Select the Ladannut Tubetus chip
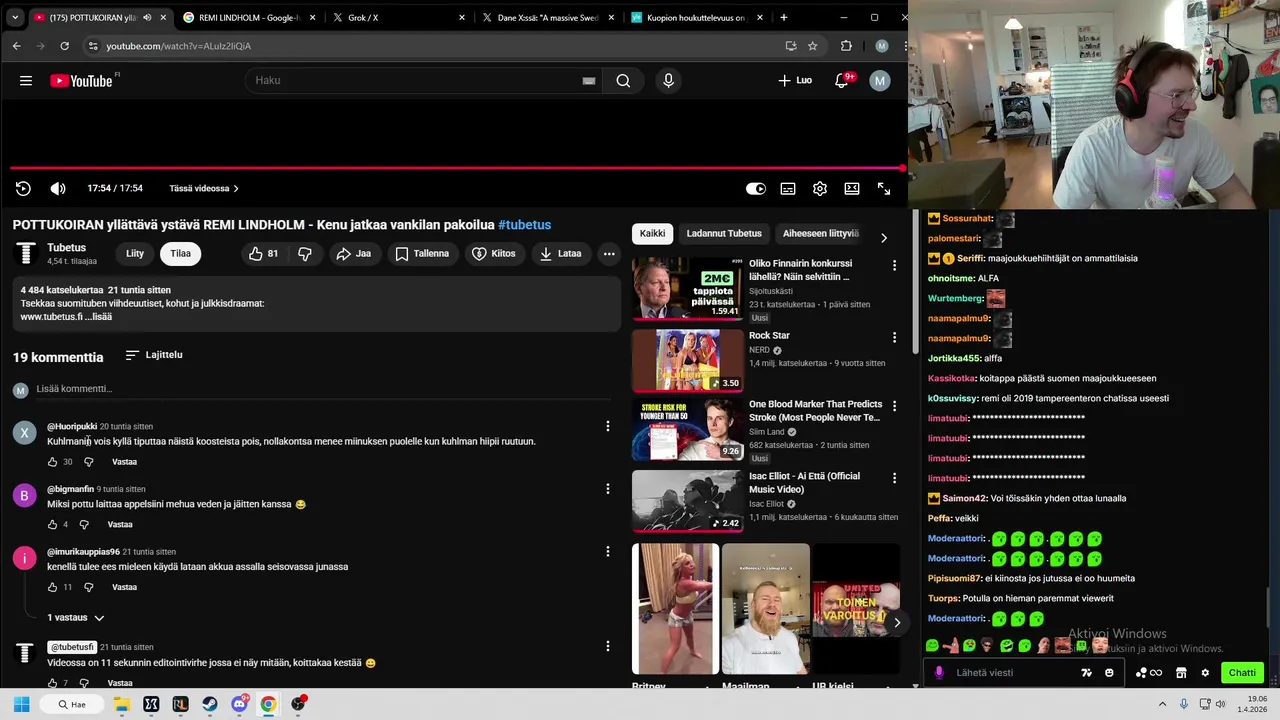 tap(724, 234)
